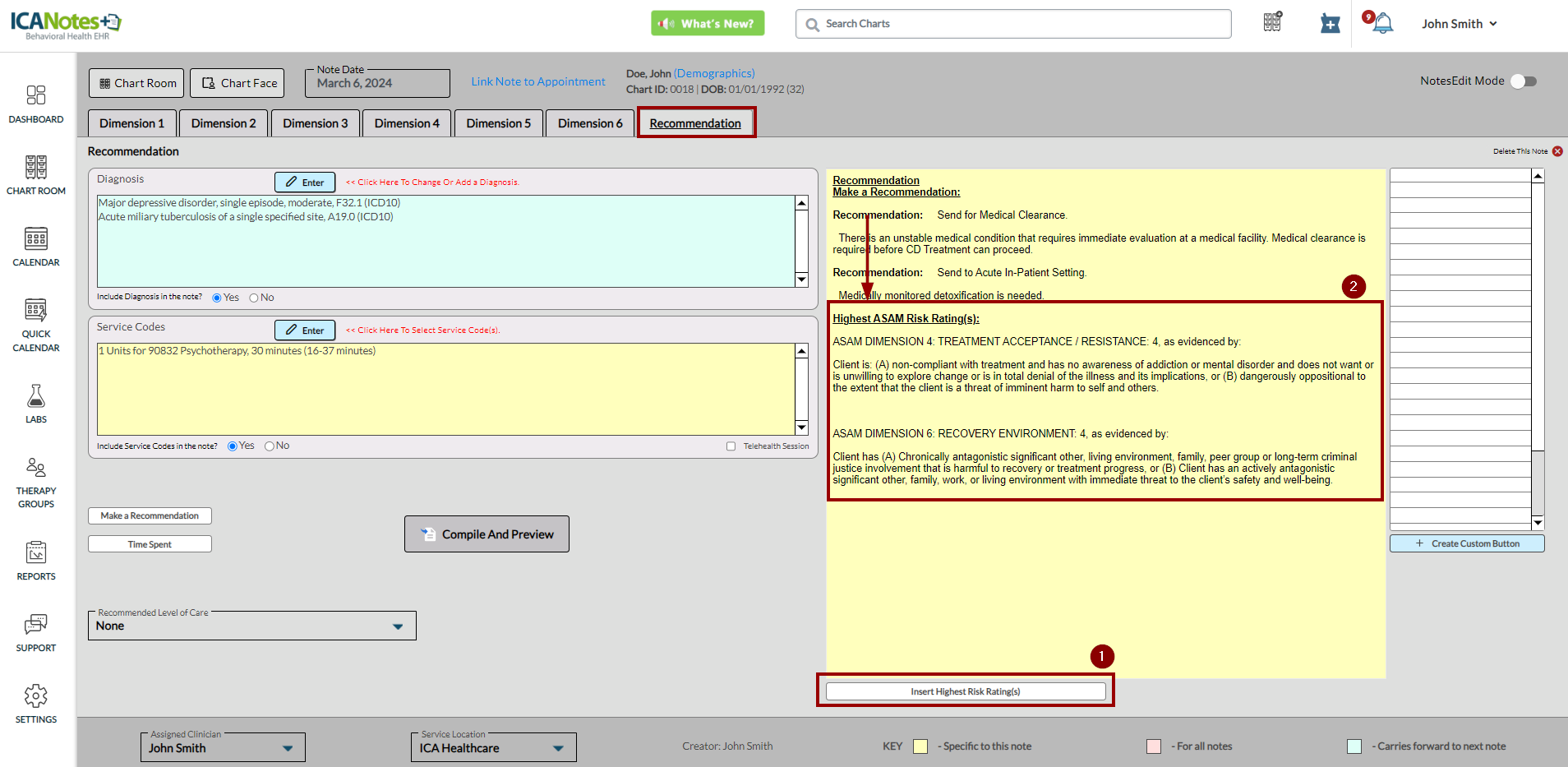
Task: Open Therapy Groups in the sidebar
Action: [35, 483]
